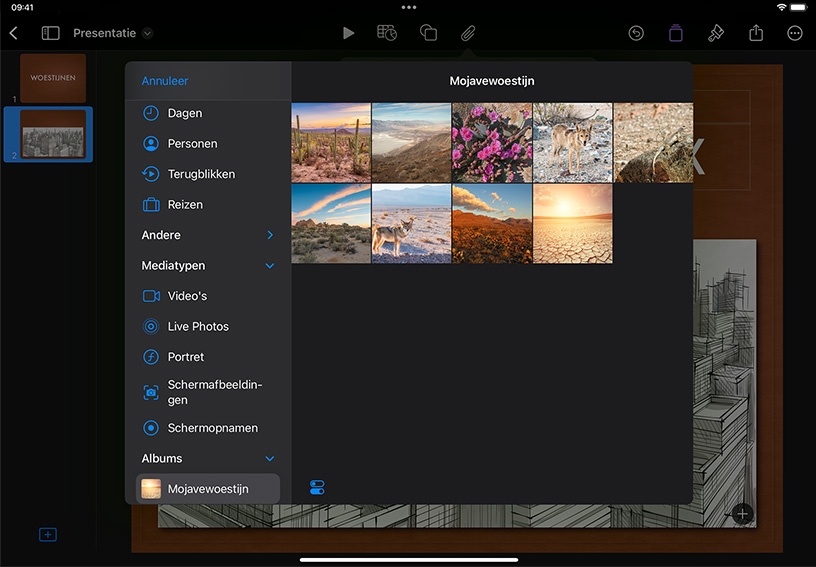This screenshot has width=816, height=567.
Task: Open the shapes insert icon
Action: click(428, 33)
